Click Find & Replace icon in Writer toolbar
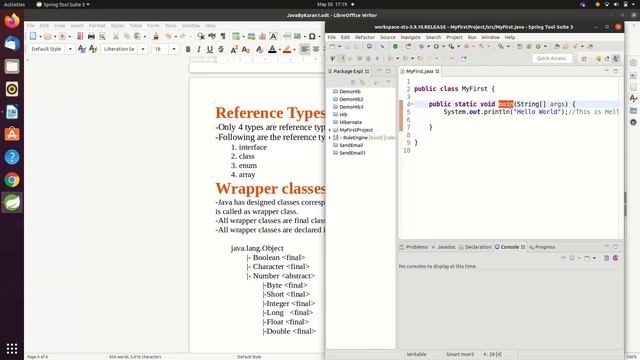 (x=201, y=36)
